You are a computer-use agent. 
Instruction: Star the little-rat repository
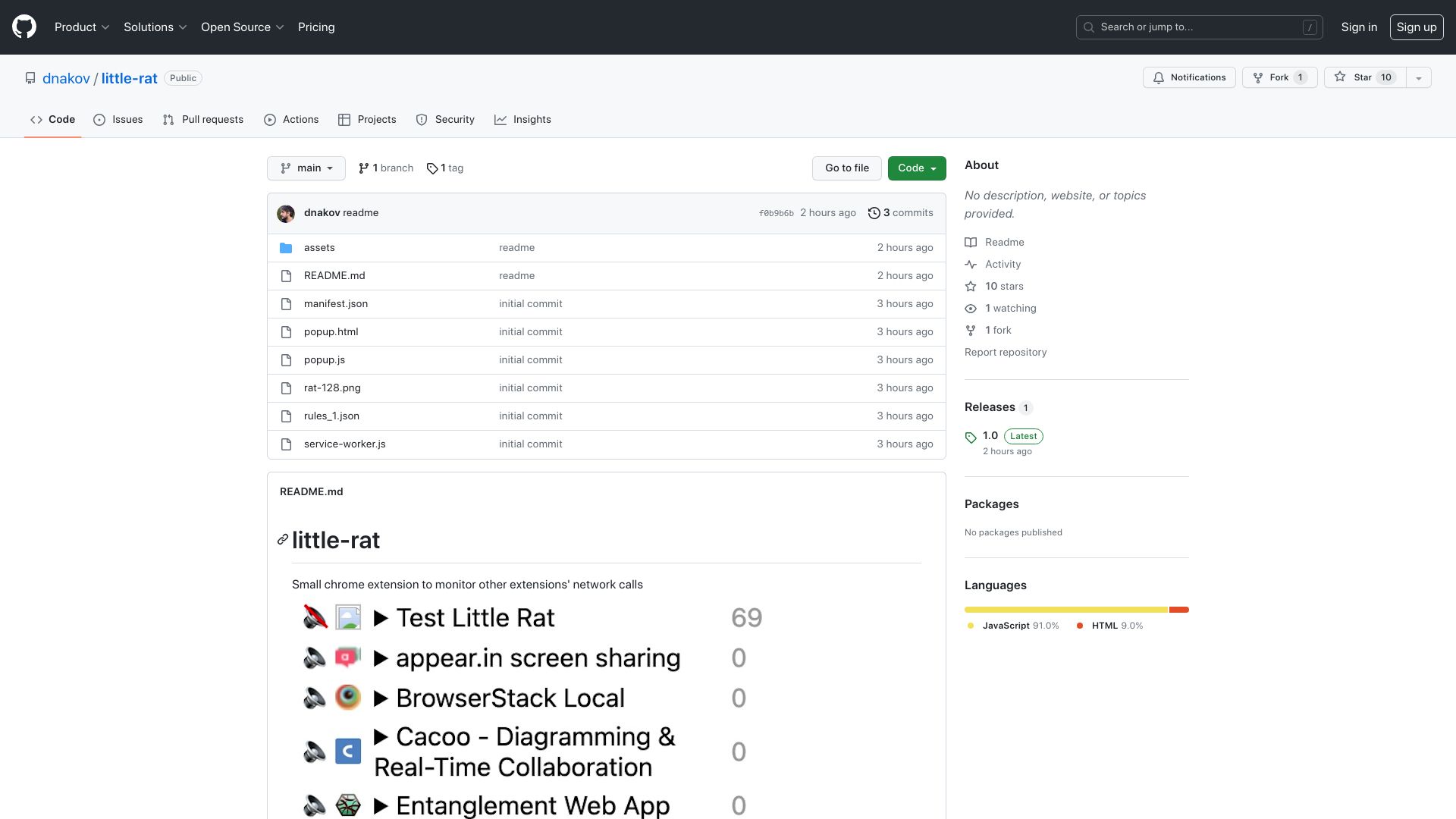tap(1365, 77)
